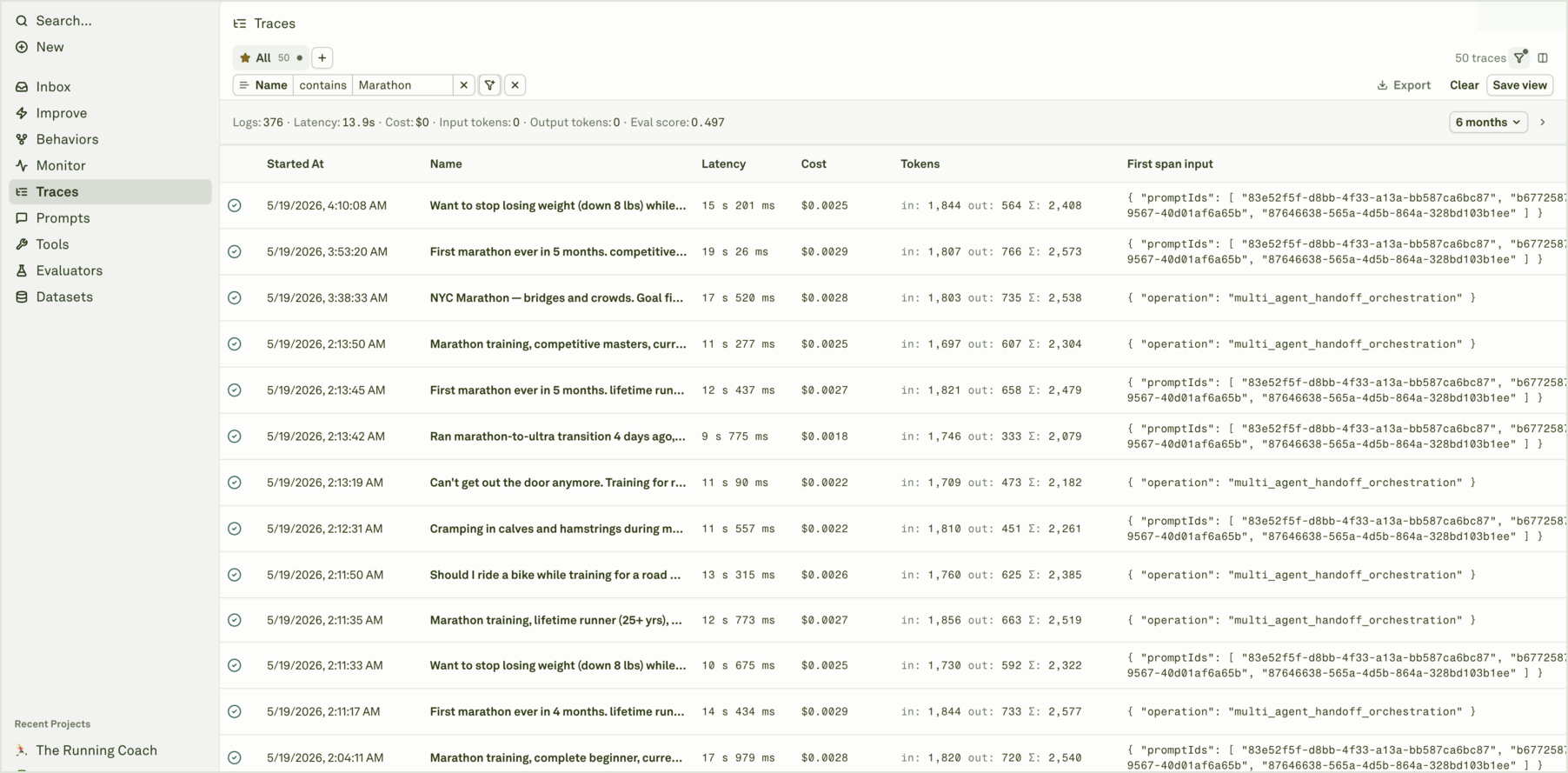Select the All saved view tab

pyautogui.click(x=270, y=57)
